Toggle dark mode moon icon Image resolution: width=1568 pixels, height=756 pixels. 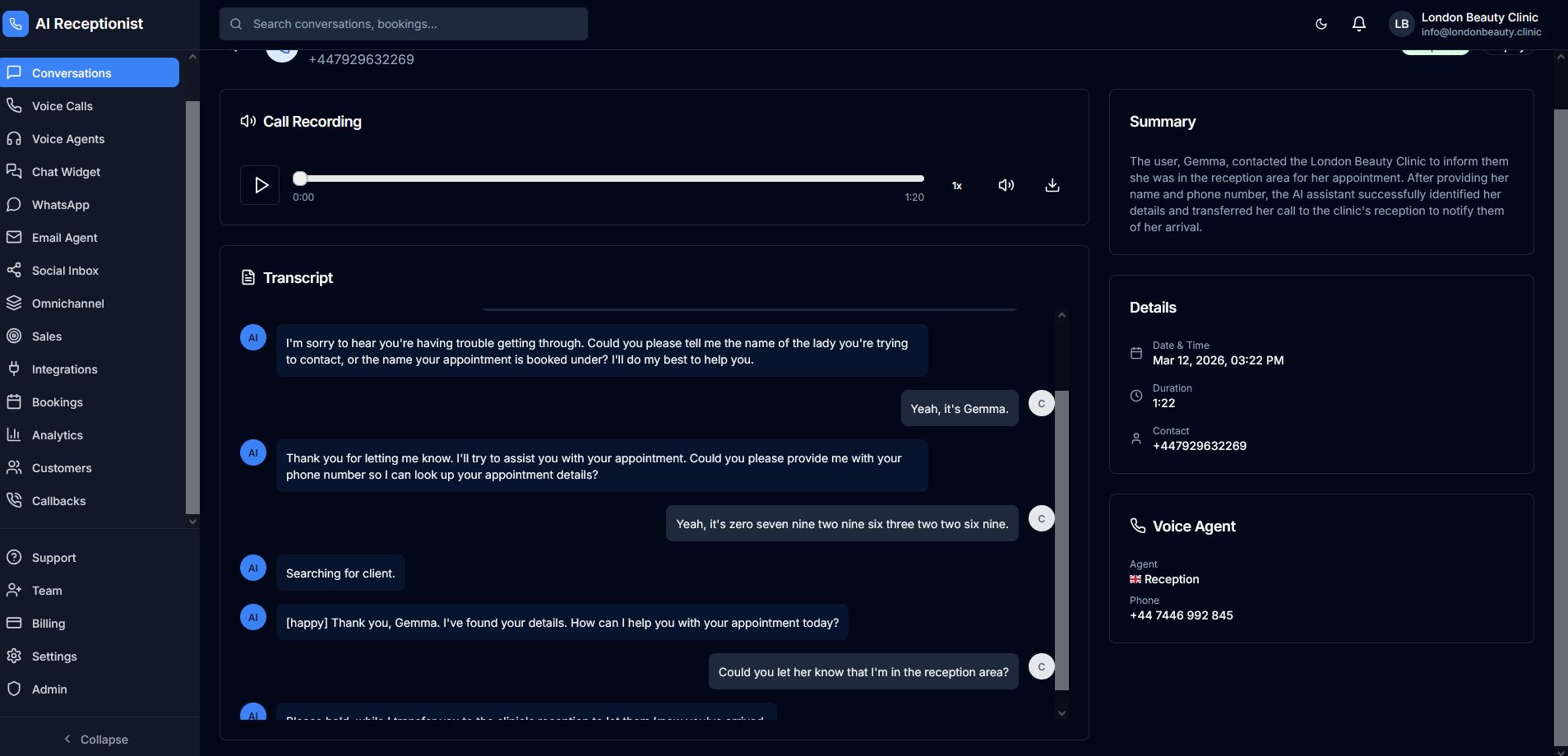pyautogui.click(x=1321, y=24)
